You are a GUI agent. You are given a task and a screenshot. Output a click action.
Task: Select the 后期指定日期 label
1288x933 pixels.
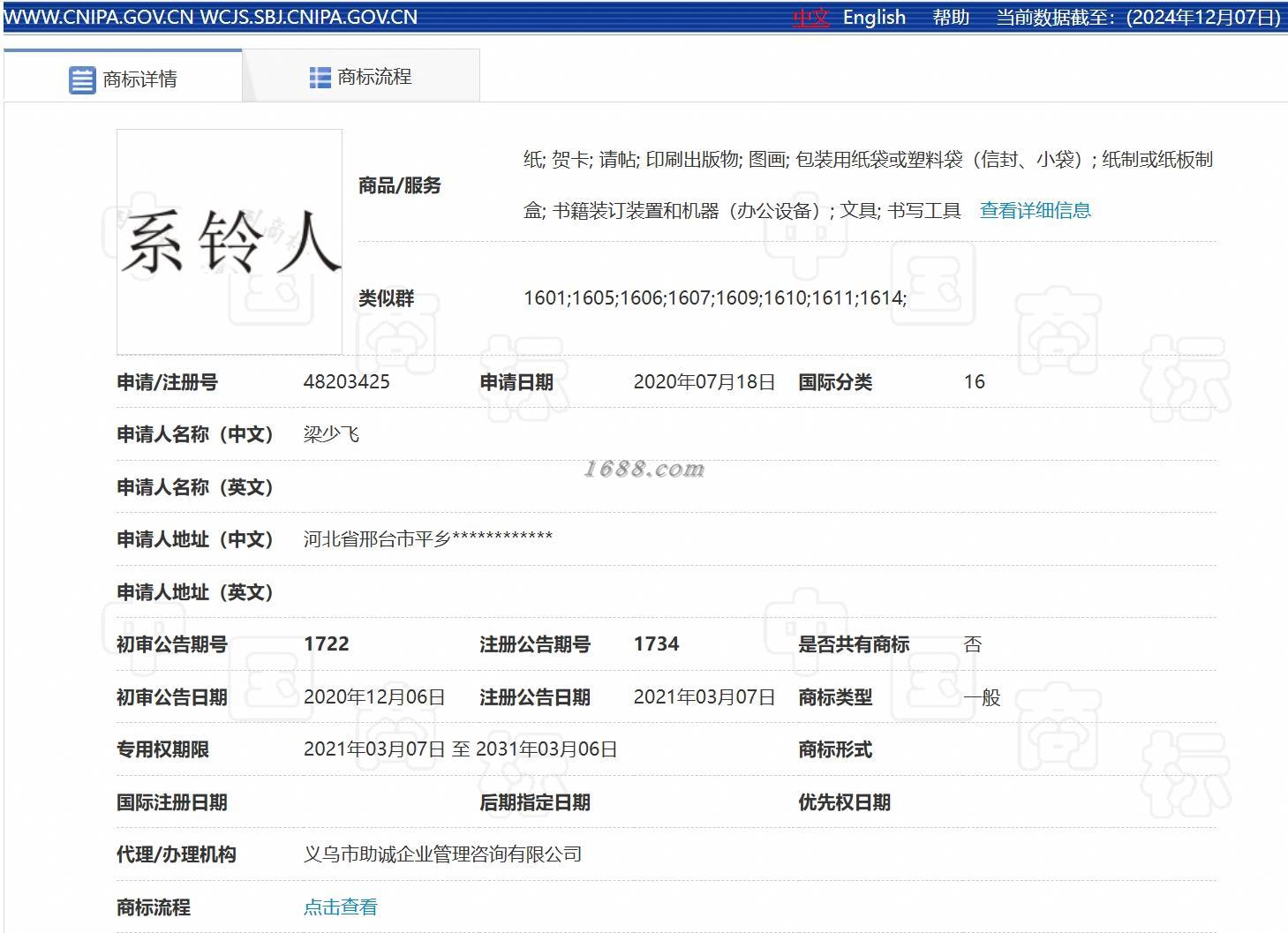(535, 802)
